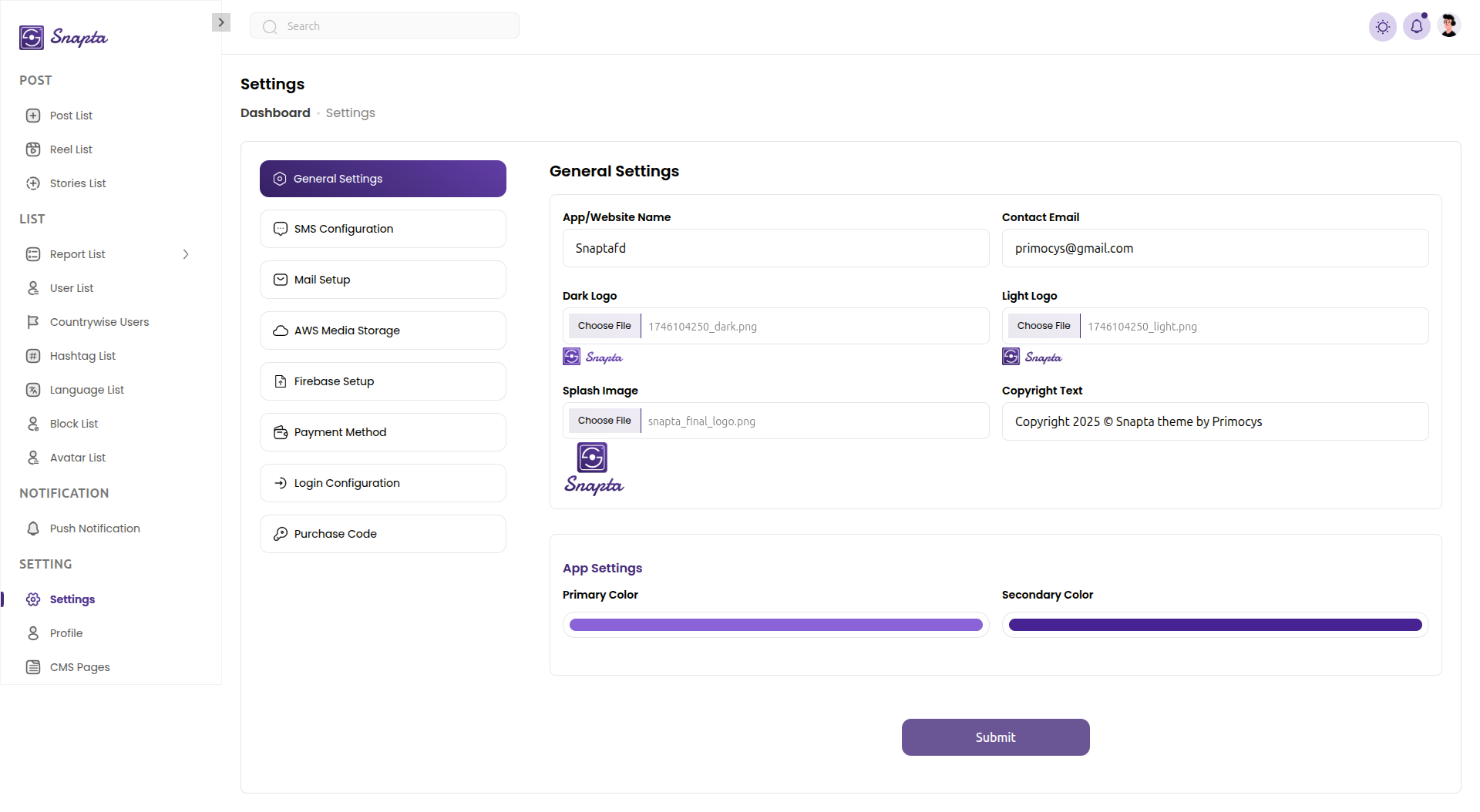The height and width of the screenshot is (812, 1480).
Task: Select the Payment Method settings tab
Action: pos(382,432)
